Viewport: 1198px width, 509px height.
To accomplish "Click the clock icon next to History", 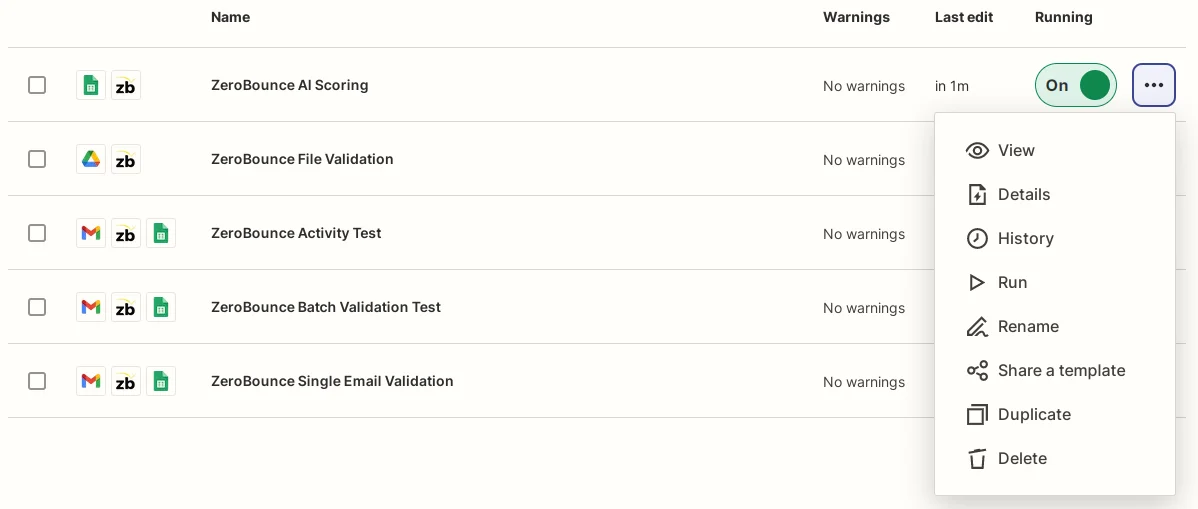I will tap(977, 239).
